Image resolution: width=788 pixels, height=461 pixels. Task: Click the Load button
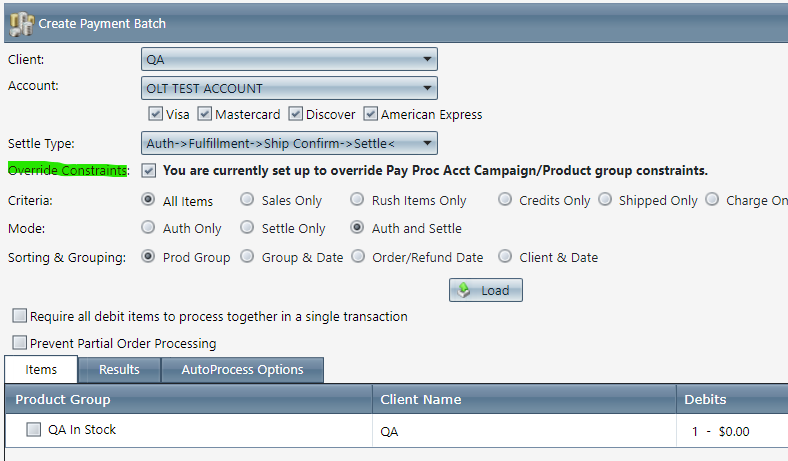(485, 290)
